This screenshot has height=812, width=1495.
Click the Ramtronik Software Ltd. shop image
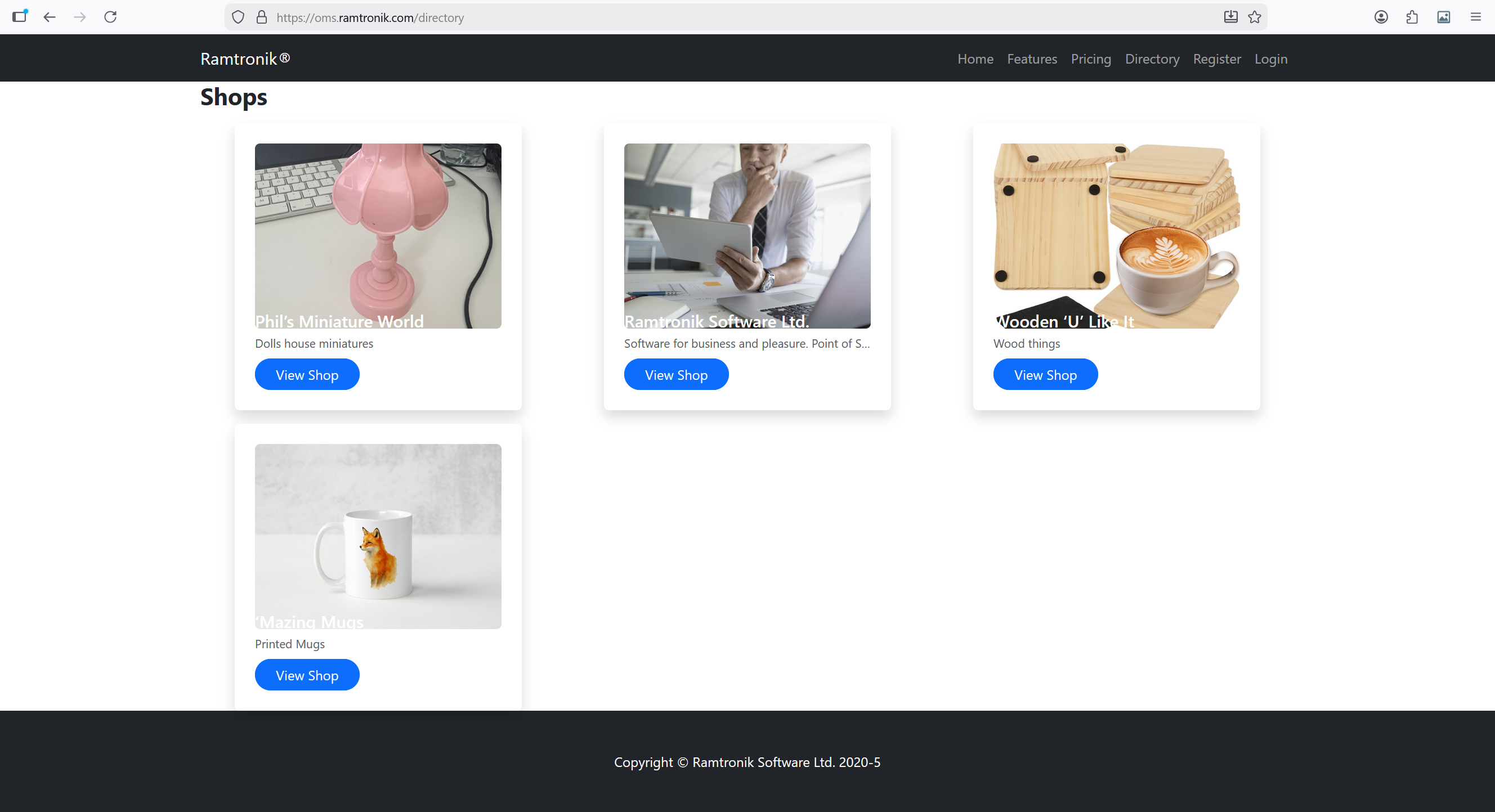[747, 235]
